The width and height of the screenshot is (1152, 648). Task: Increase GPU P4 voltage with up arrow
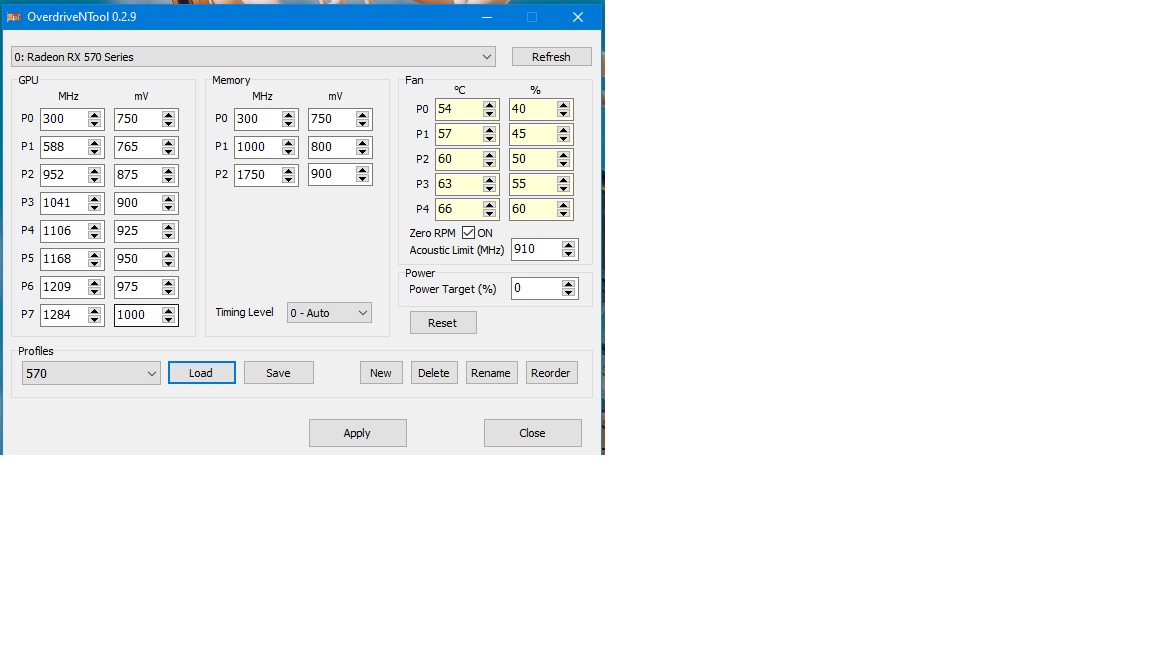tap(168, 226)
